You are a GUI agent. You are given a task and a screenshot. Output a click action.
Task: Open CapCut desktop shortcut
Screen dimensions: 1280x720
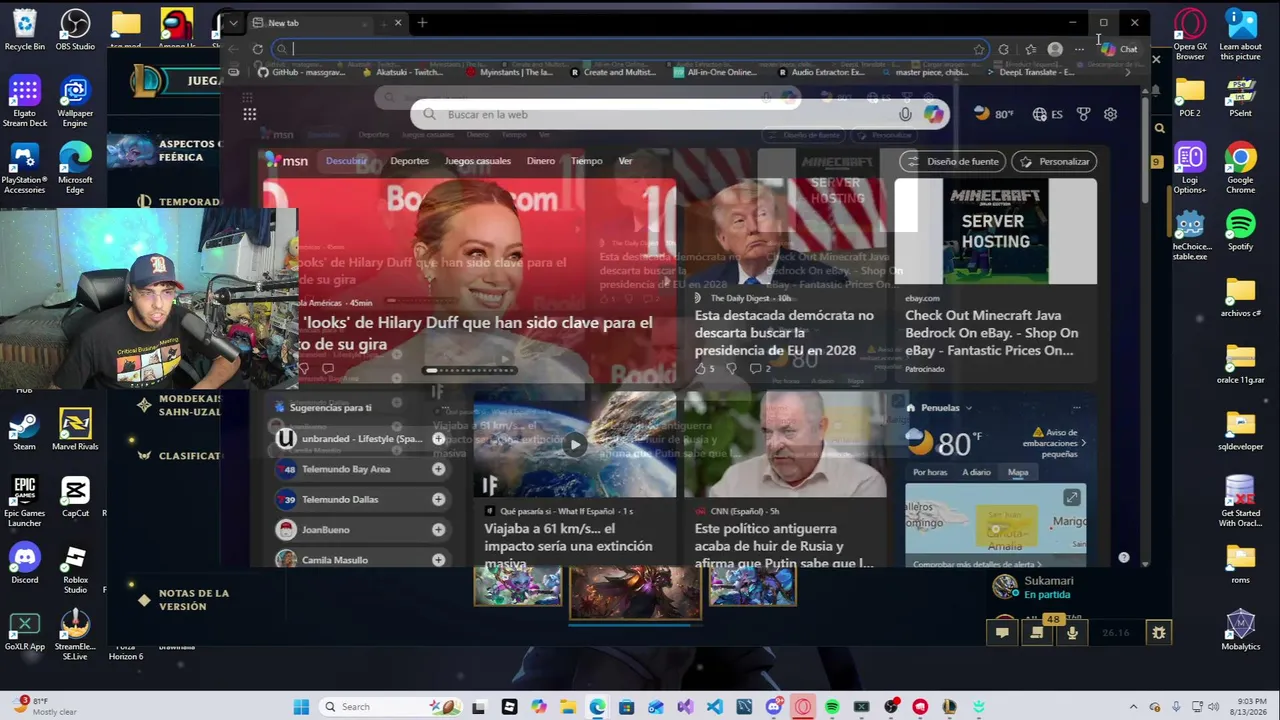75,497
